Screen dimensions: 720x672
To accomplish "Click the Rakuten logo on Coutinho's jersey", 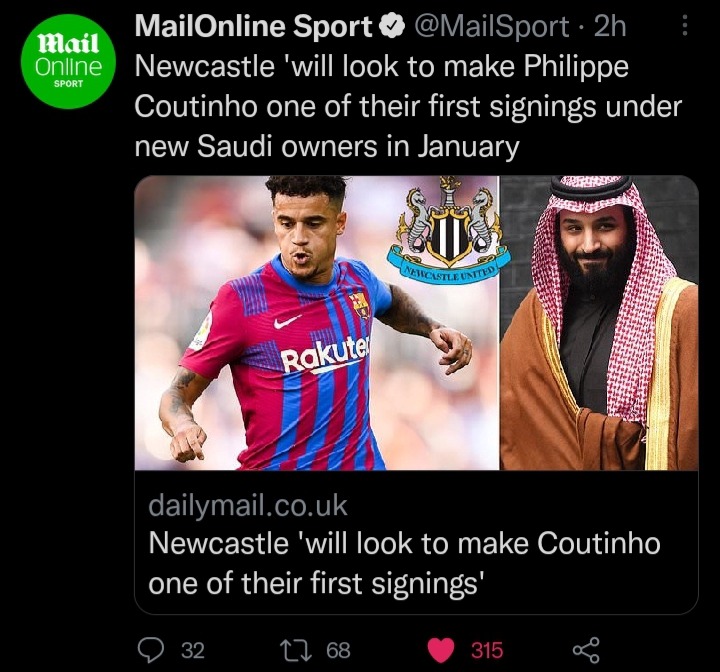I will coord(325,356).
